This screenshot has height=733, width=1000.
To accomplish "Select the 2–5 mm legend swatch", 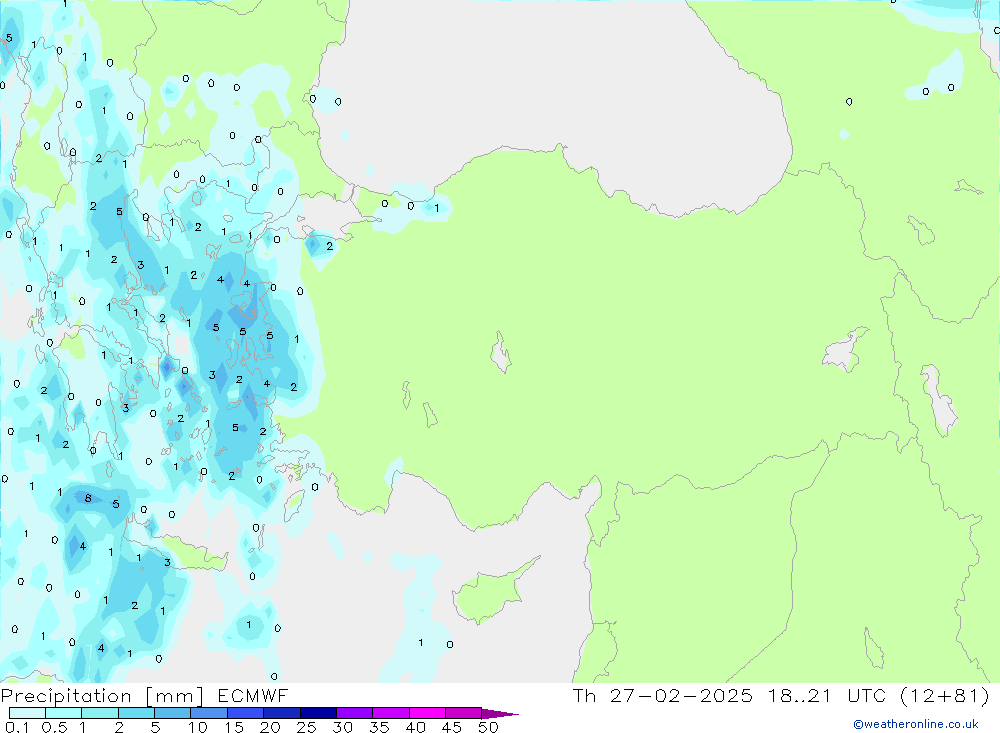I will [x=136, y=713].
